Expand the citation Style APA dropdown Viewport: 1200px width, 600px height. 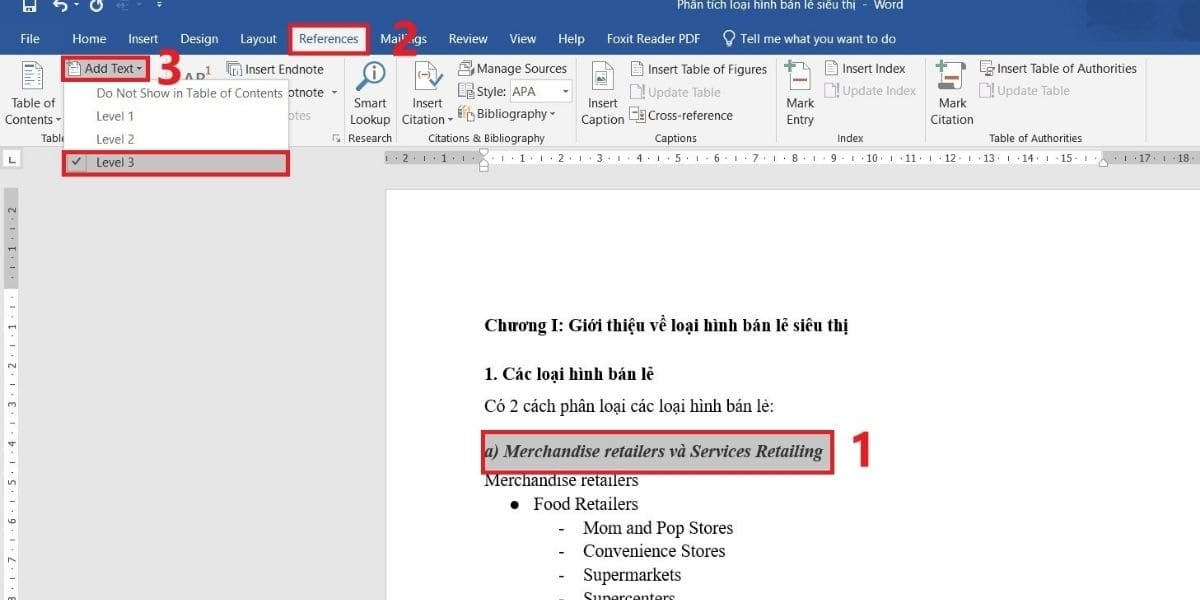pos(565,92)
